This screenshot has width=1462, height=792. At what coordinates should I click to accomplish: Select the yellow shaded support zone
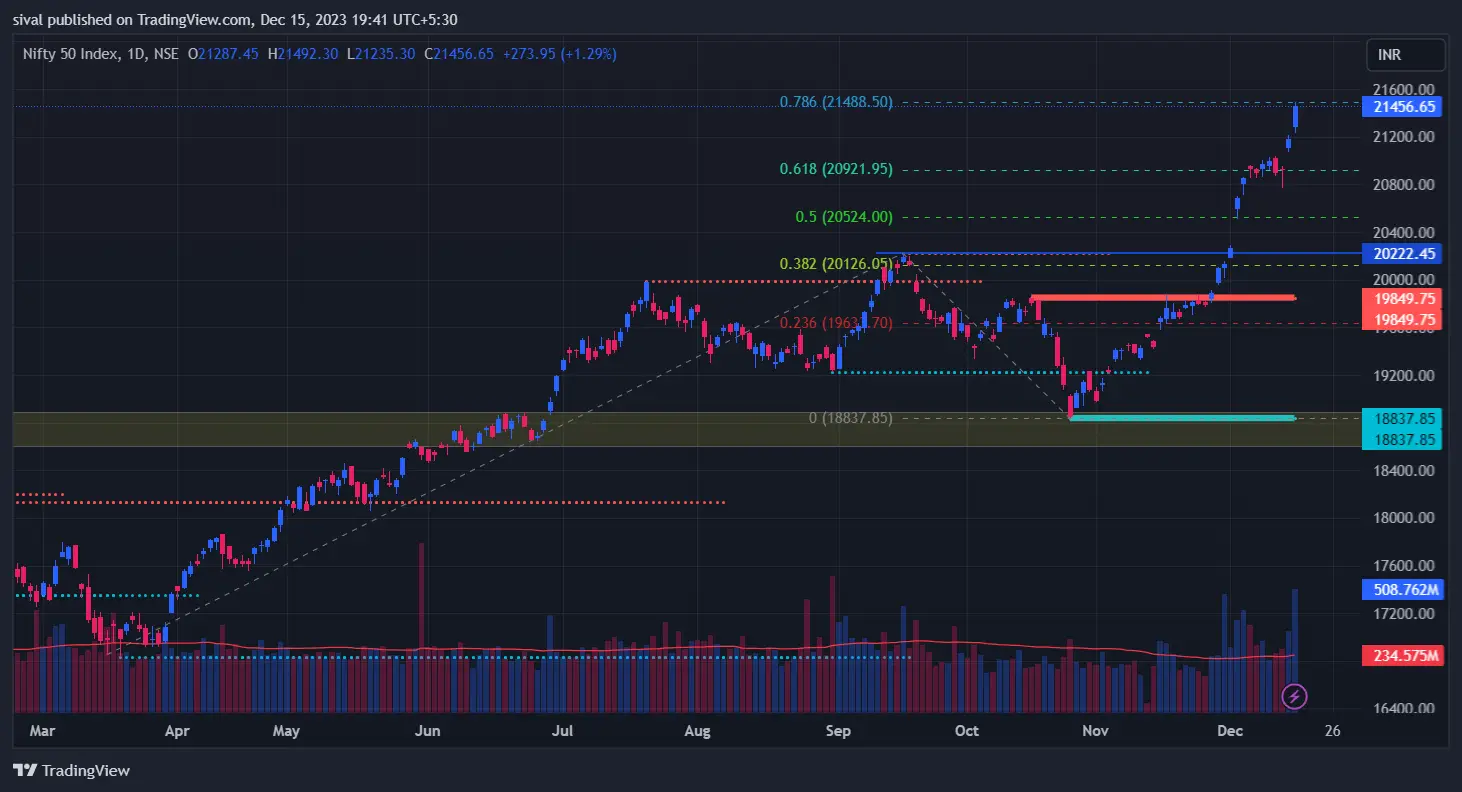pyautogui.click(x=688, y=430)
